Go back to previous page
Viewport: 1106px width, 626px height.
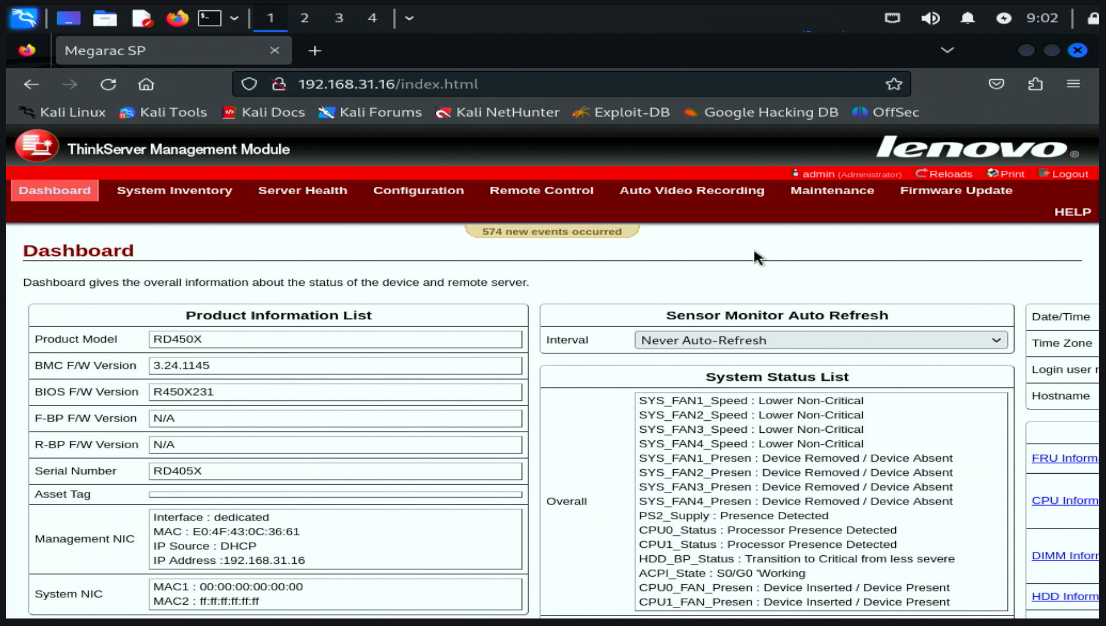tap(31, 84)
